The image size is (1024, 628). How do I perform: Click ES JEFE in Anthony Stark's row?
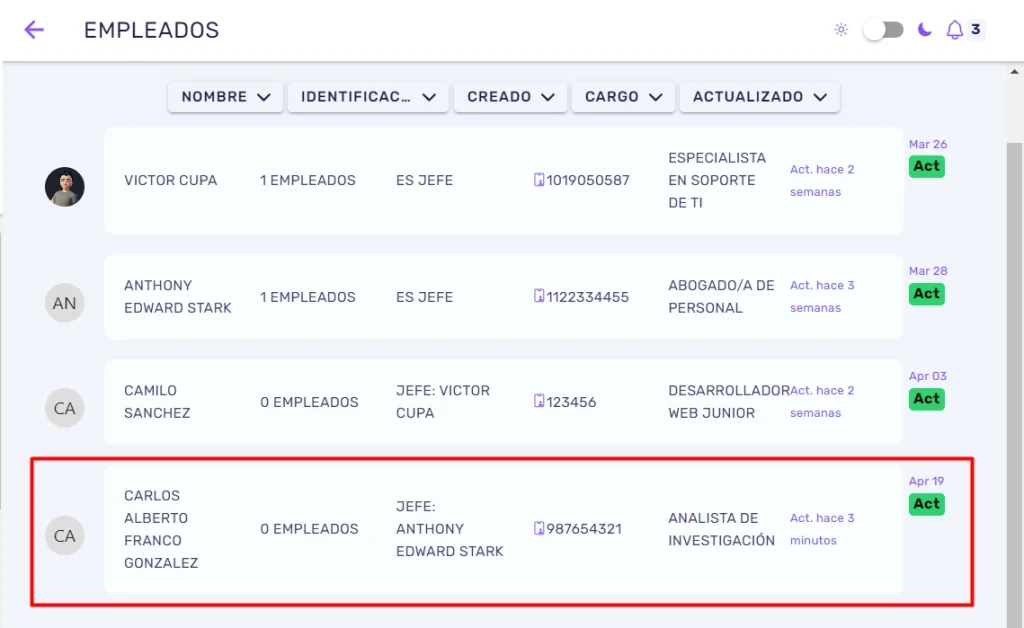[x=424, y=297]
